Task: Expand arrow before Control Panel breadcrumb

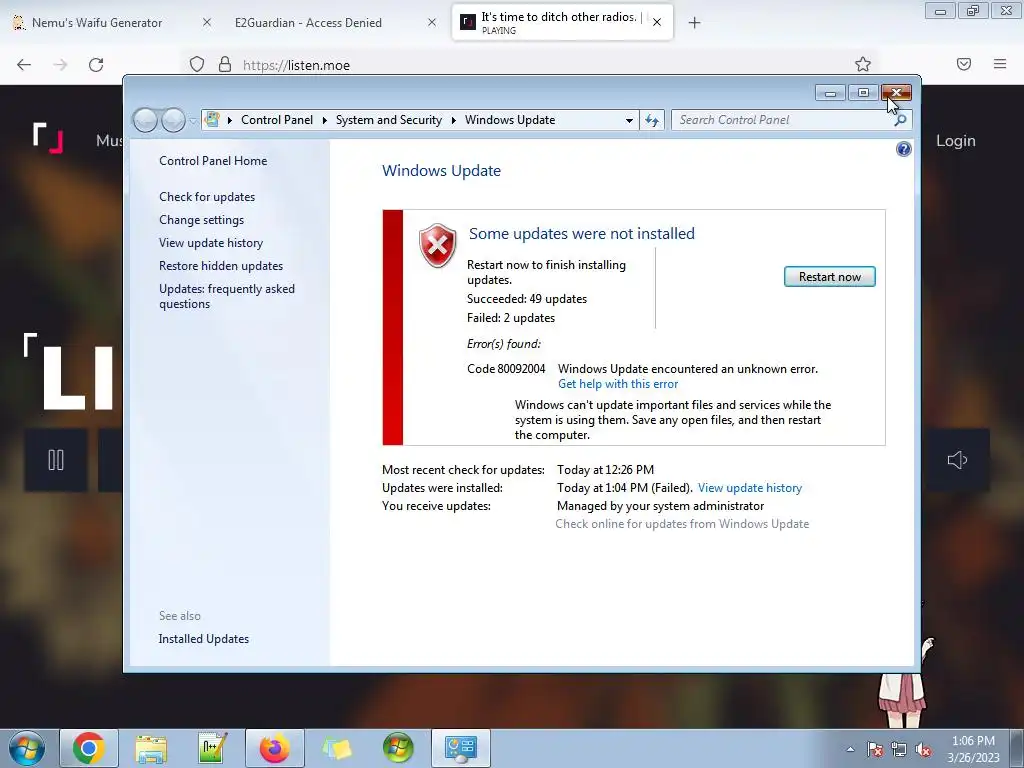Action: coord(230,120)
